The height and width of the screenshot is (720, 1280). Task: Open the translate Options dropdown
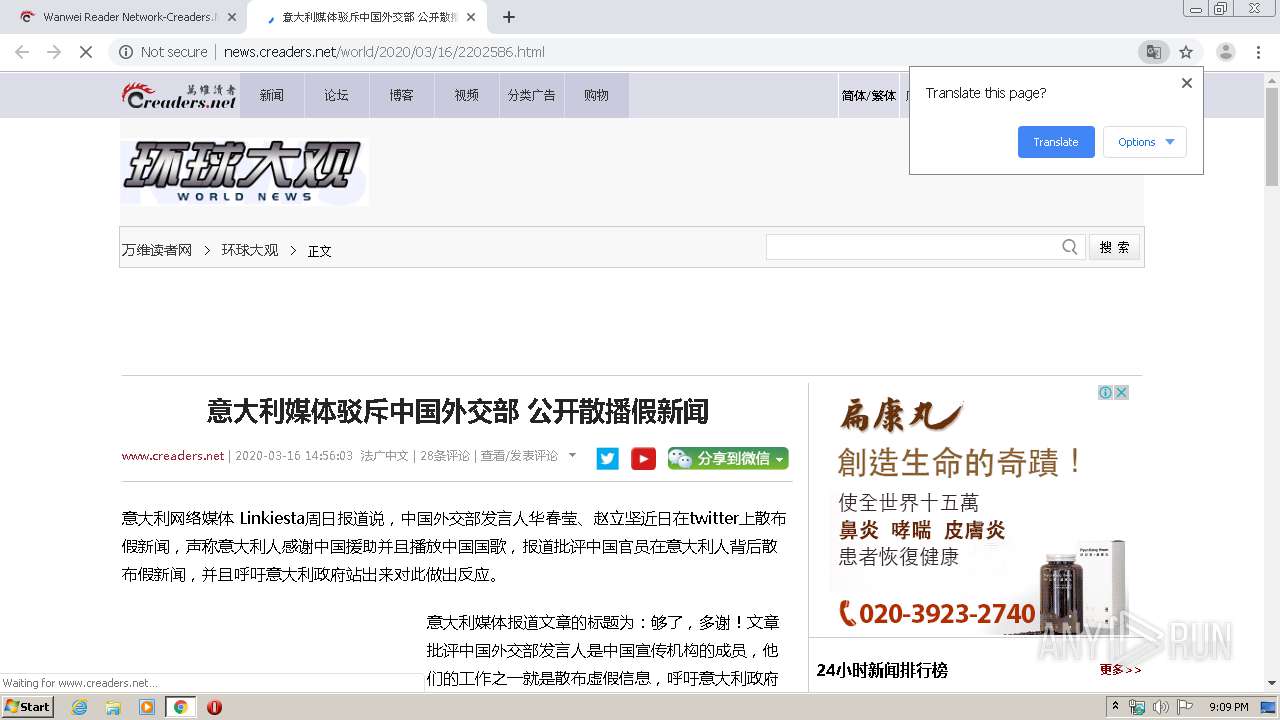pos(1145,142)
